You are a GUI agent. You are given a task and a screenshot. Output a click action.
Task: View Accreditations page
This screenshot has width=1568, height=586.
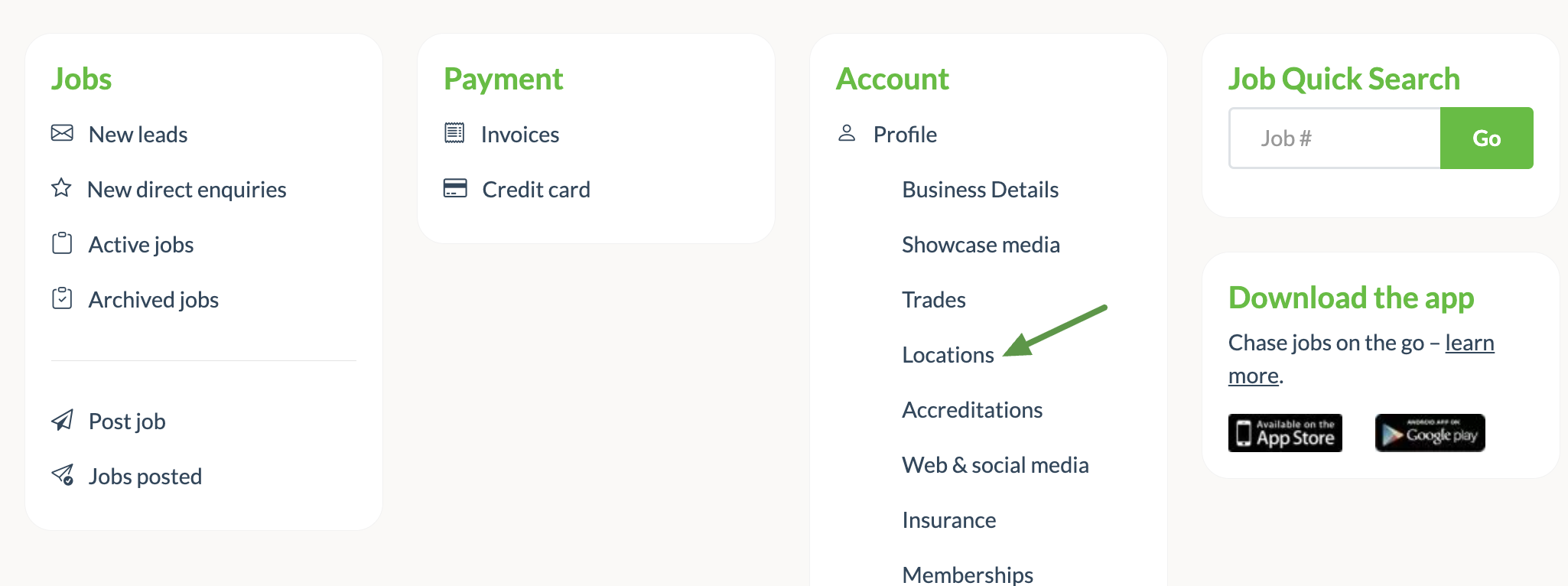(972, 410)
